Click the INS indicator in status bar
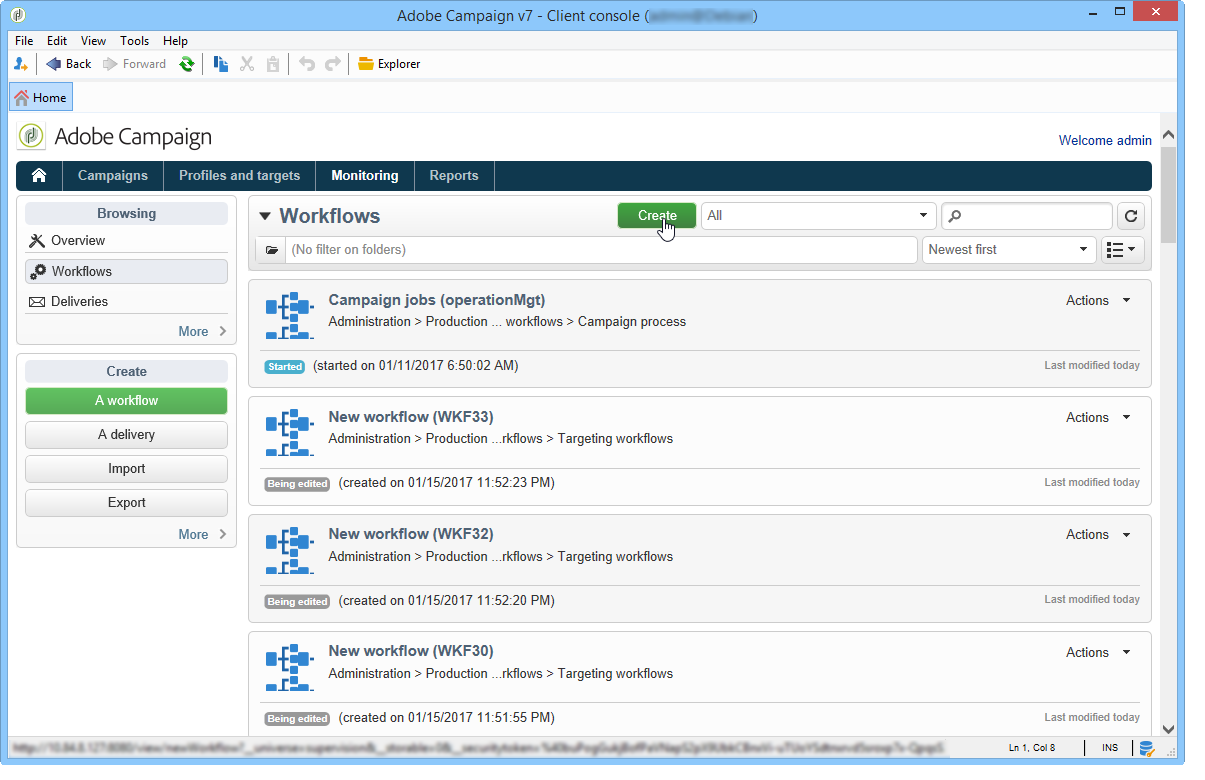The image size is (1205, 780). [1110, 748]
